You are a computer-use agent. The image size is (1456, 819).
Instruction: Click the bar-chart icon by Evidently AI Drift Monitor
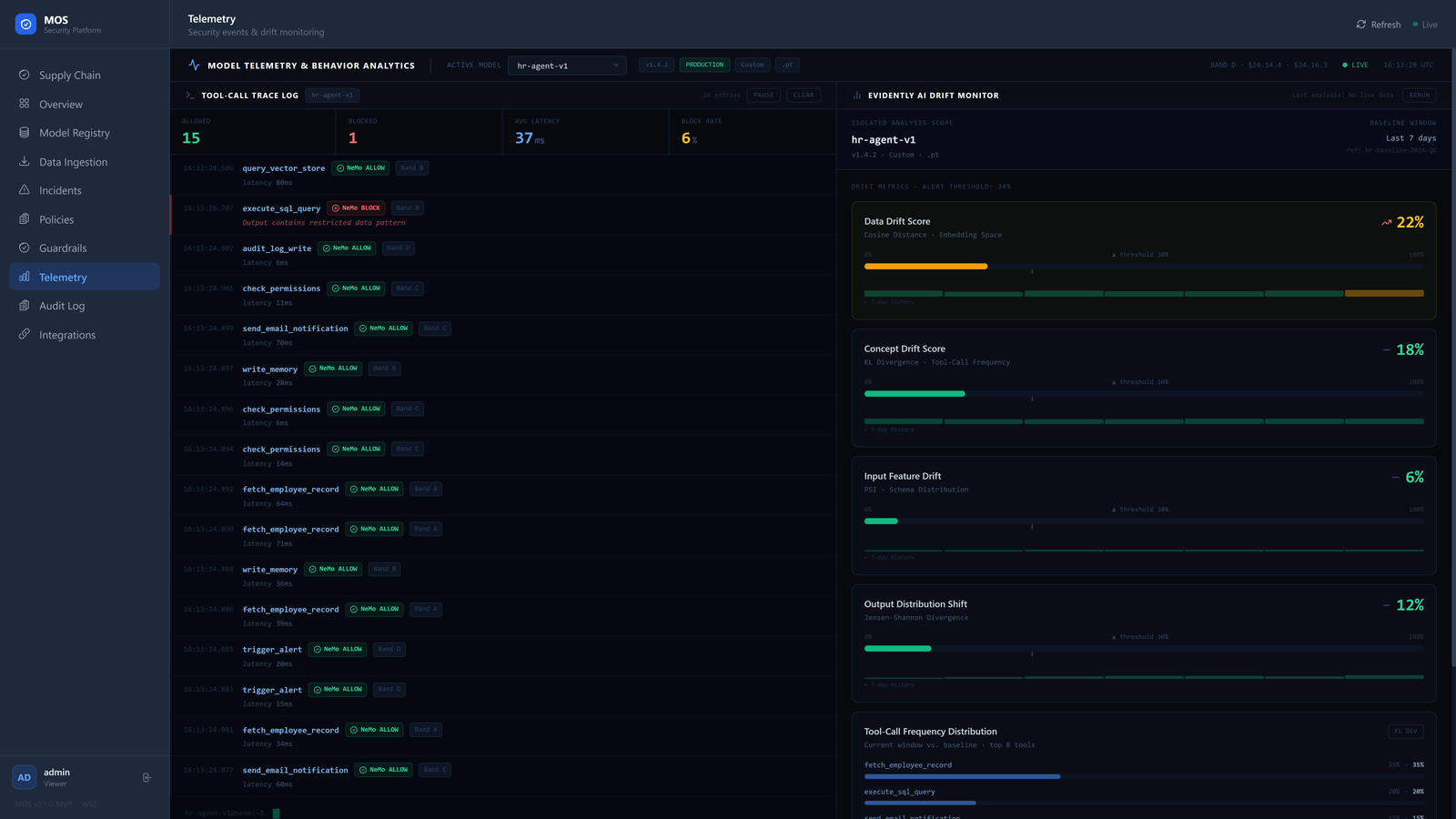click(856, 95)
